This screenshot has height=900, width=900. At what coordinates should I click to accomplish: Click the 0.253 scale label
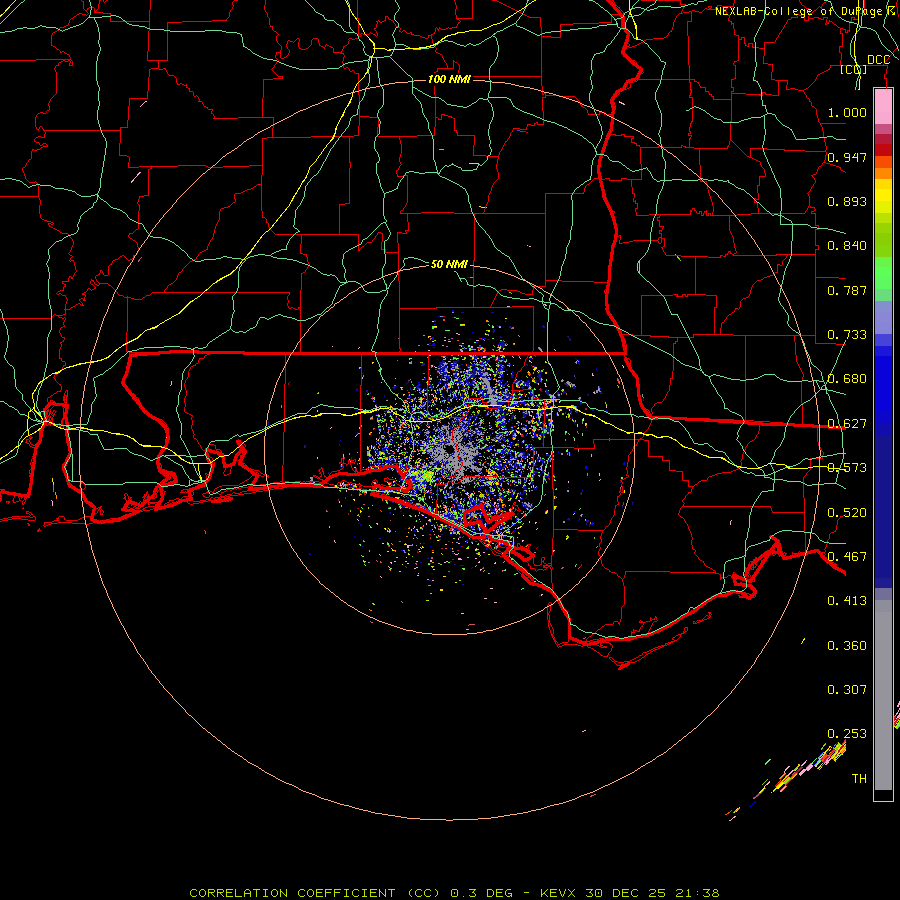847,734
